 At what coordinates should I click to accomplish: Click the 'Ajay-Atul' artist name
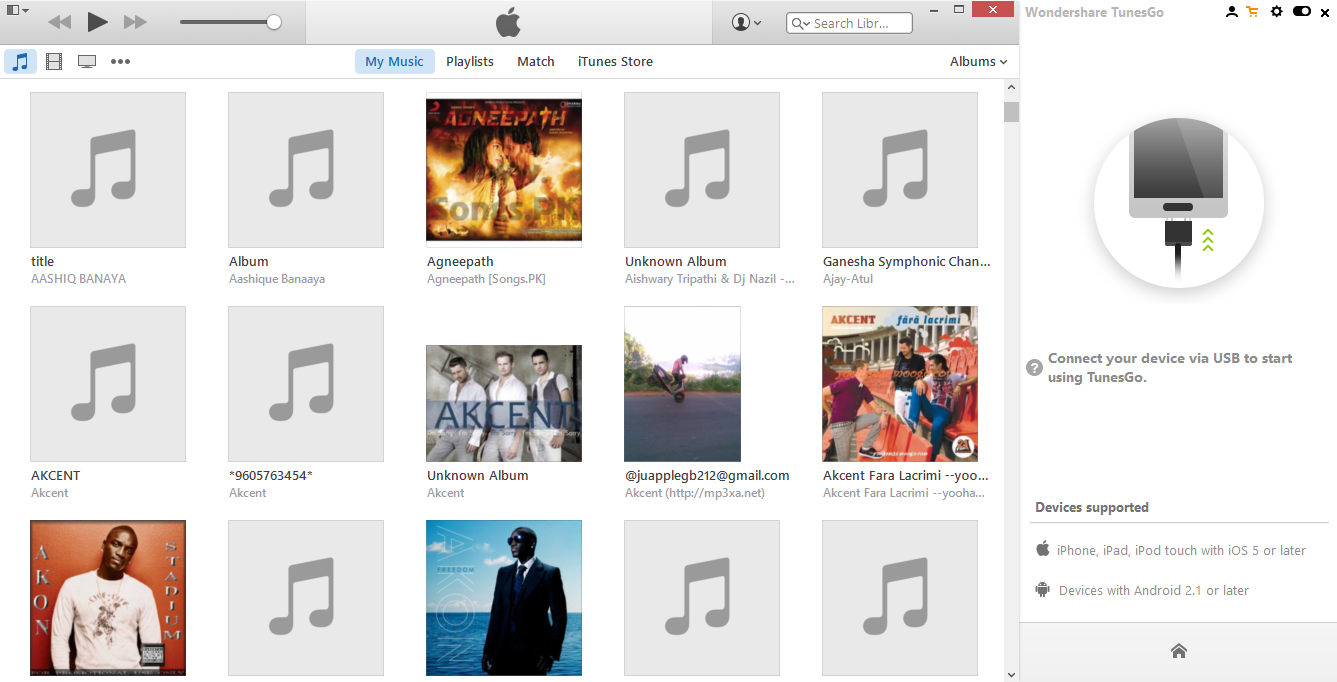tap(848, 279)
